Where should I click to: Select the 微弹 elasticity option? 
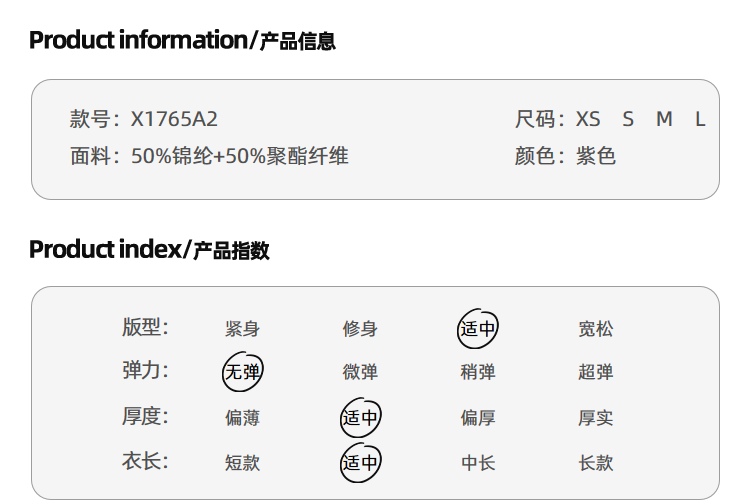[x=360, y=373]
